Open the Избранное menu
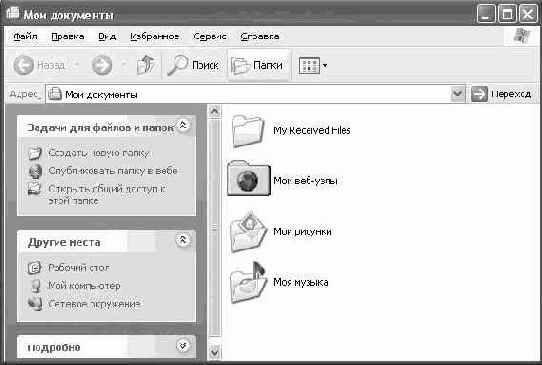Screen dimensions: 542x365 (155, 36)
